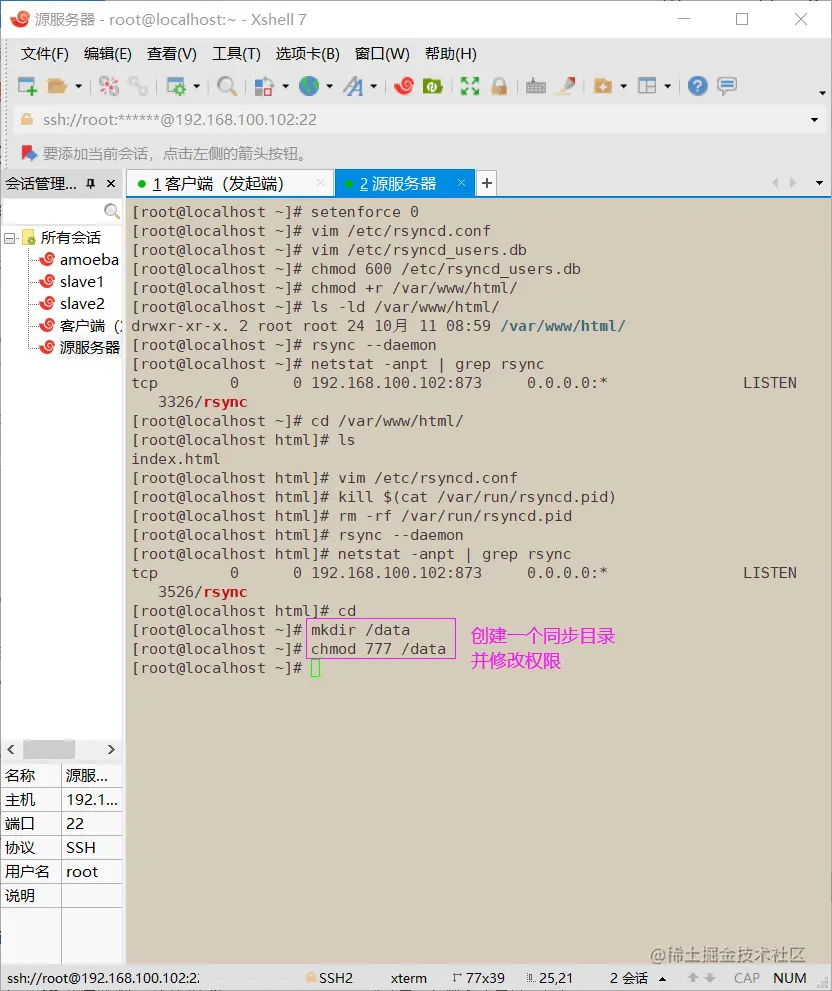Expand the Color scheme dropdown arrow
This screenshot has height=991, width=832.
click(x=285, y=86)
